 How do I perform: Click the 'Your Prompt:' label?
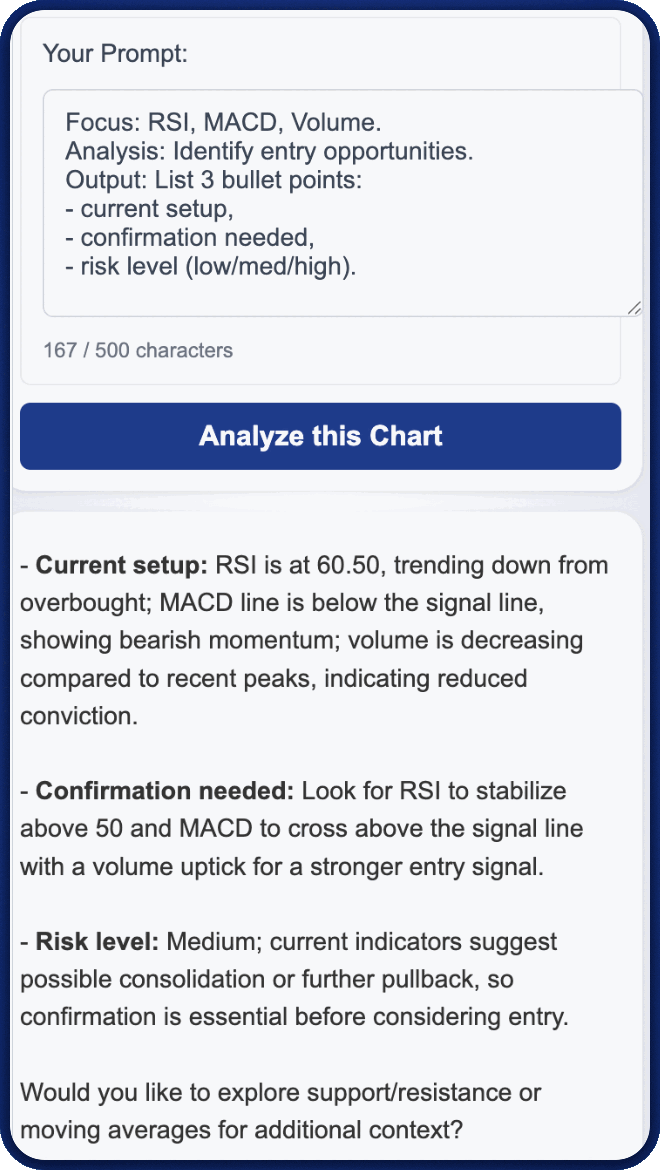click(115, 53)
